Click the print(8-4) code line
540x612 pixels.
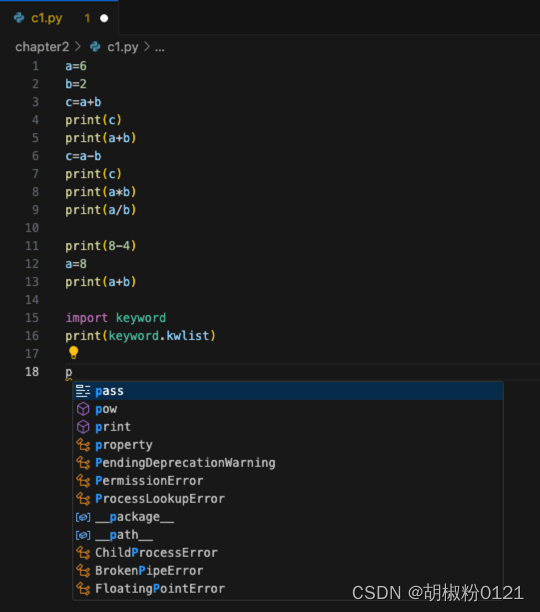(101, 246)
